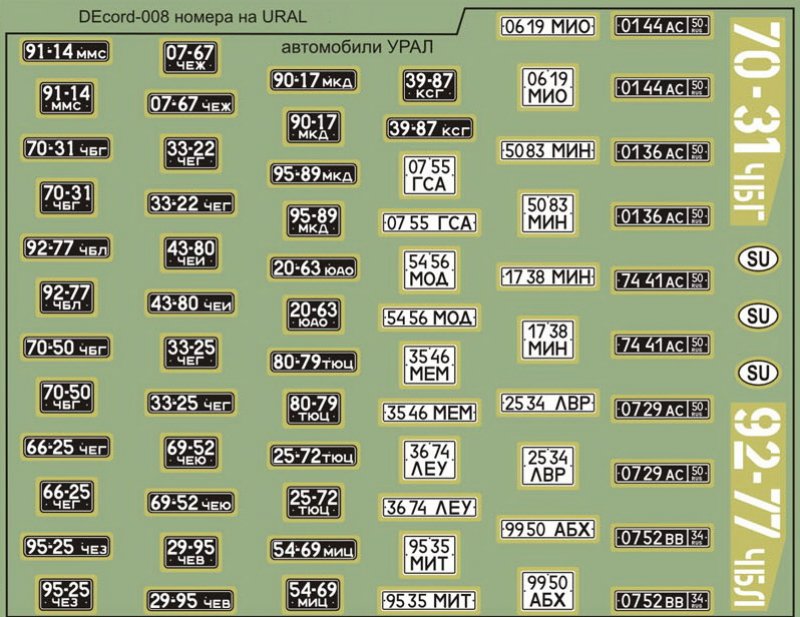Click the two-line black plate 90-17 МКД
This screenshot has width=800, height=617.
tap(313, 127)
